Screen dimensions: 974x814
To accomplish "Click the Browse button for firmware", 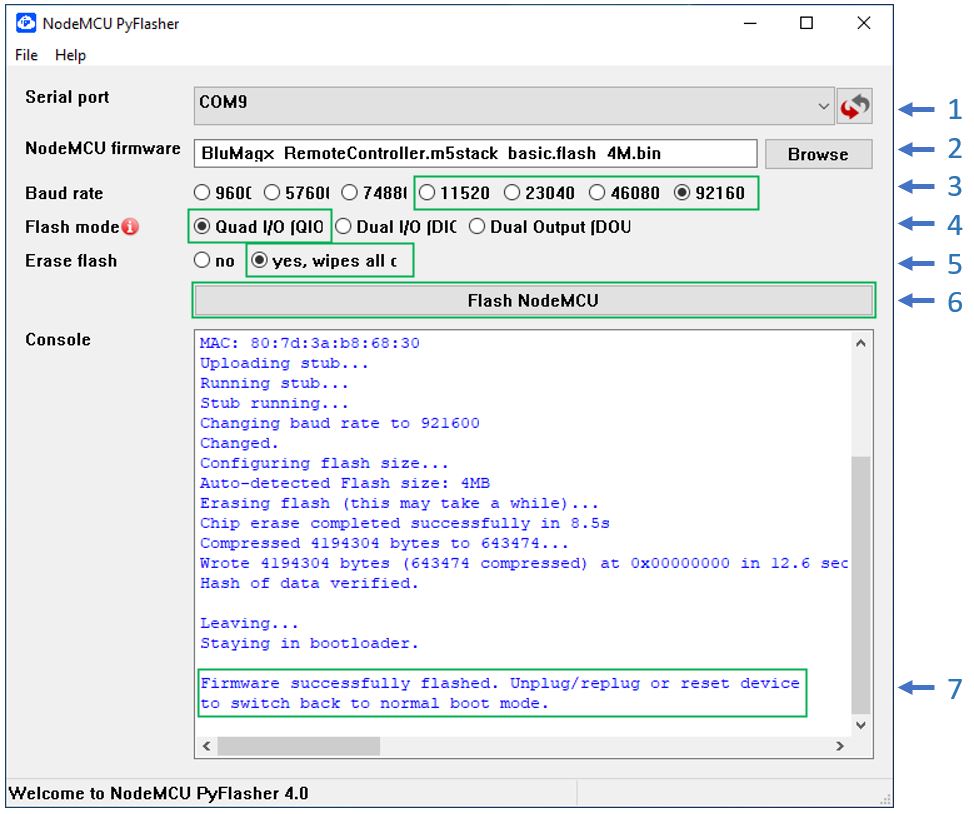I will [818, 154].
